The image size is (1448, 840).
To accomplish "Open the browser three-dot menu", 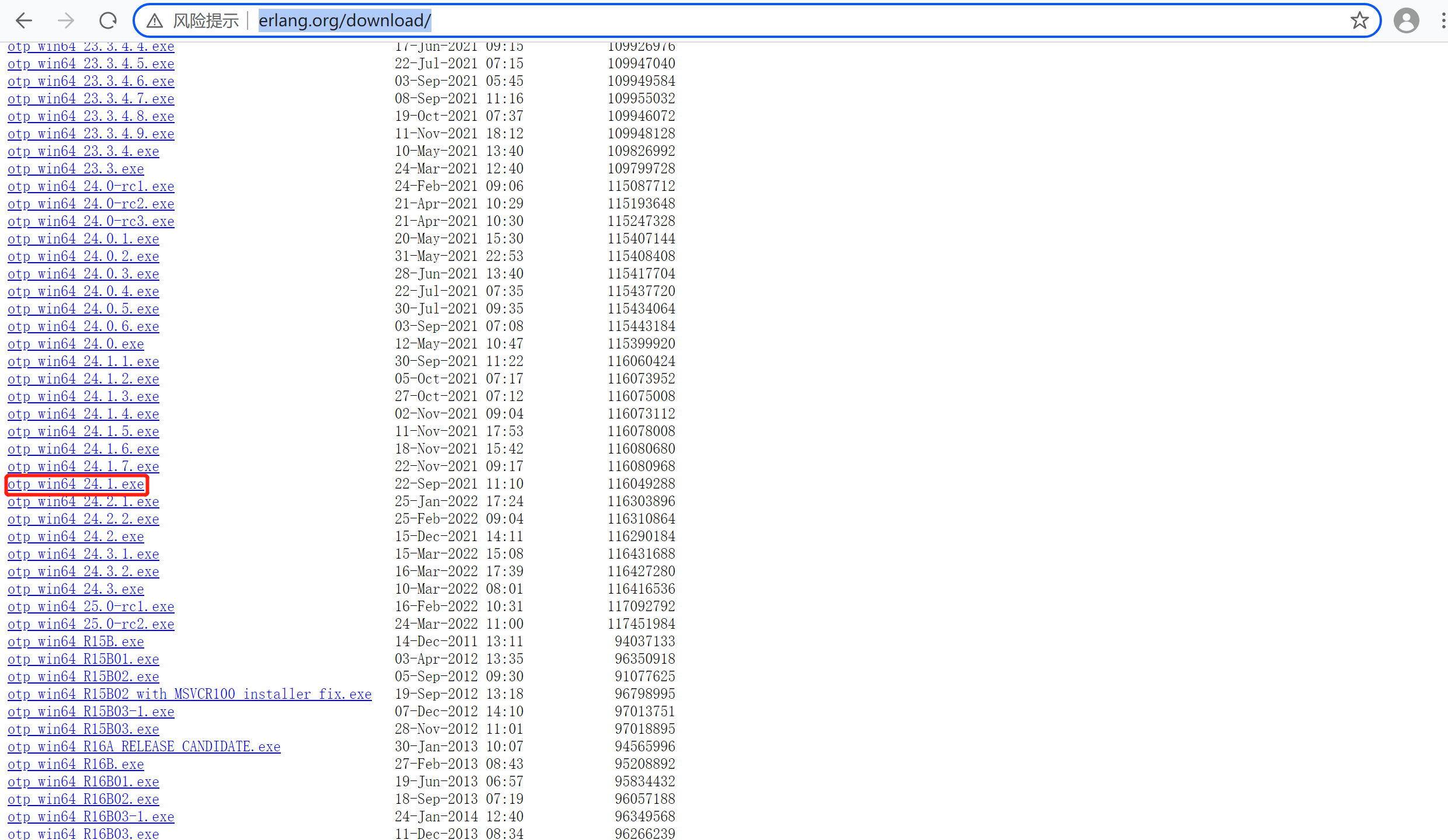I will (1443, 21).
